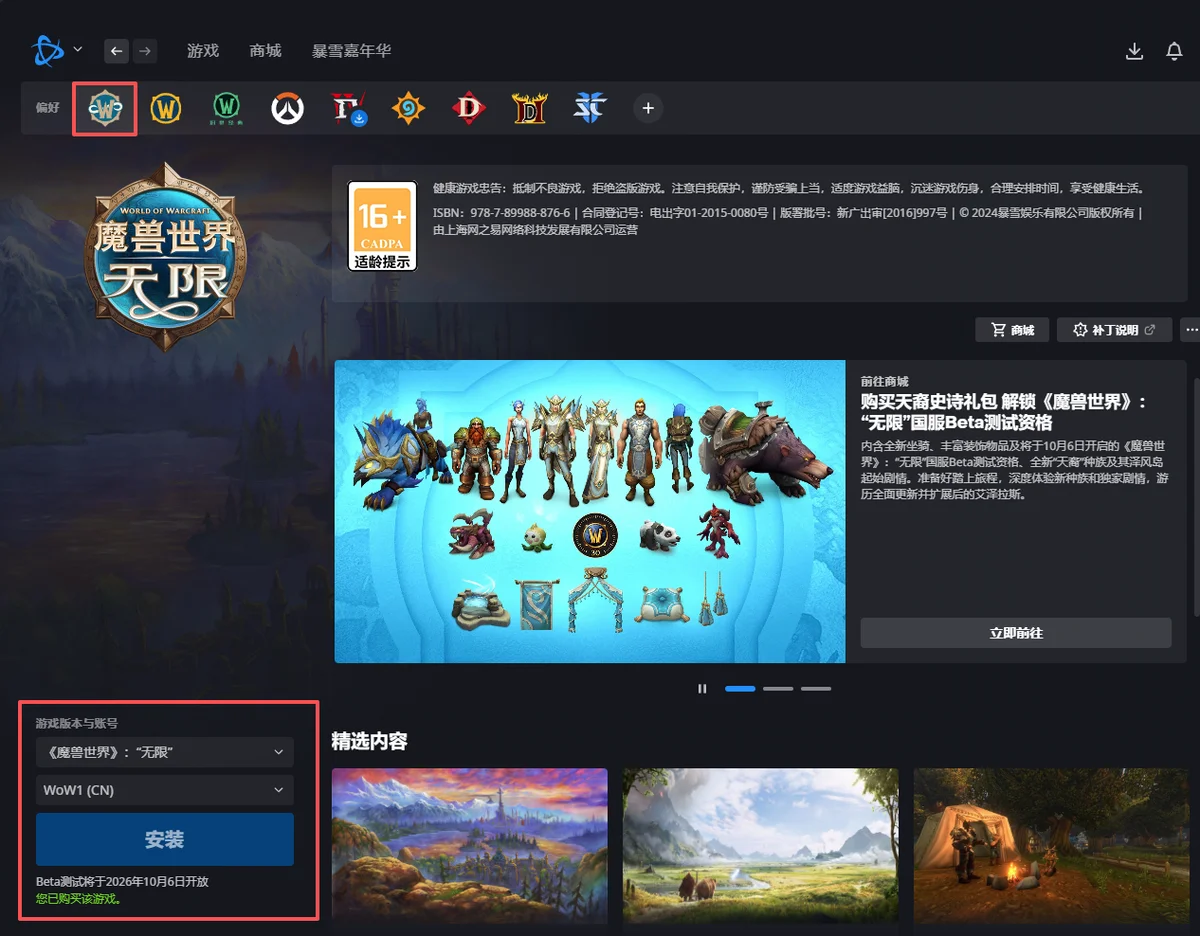Open the downloads icon

coord(1134,51)
